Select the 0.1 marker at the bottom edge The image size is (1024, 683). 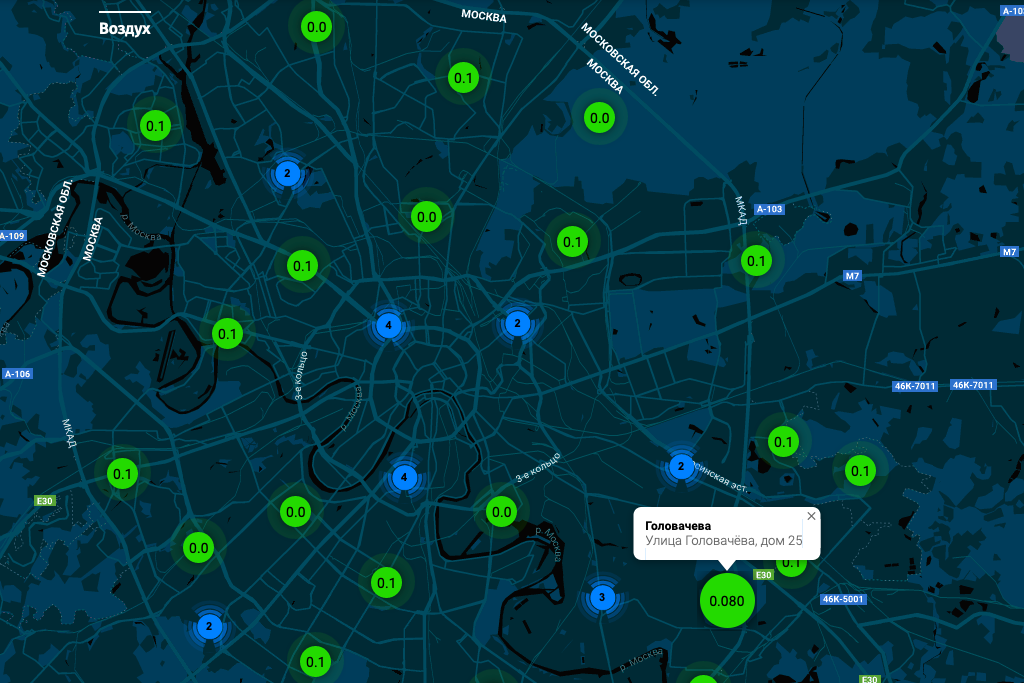pos(315,661)
